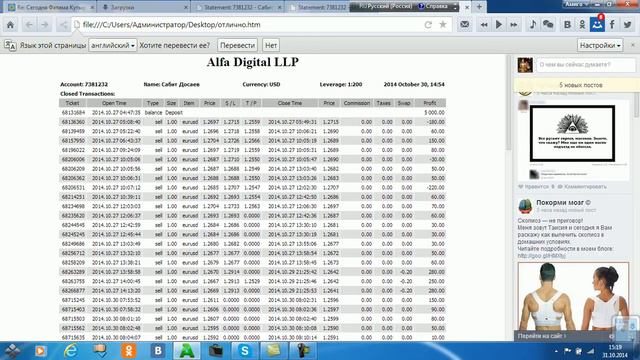The height and width of the screenshot is (360, 640).
Task: Open the blog link under scoliosis post
Action: [x=541, y=256]
